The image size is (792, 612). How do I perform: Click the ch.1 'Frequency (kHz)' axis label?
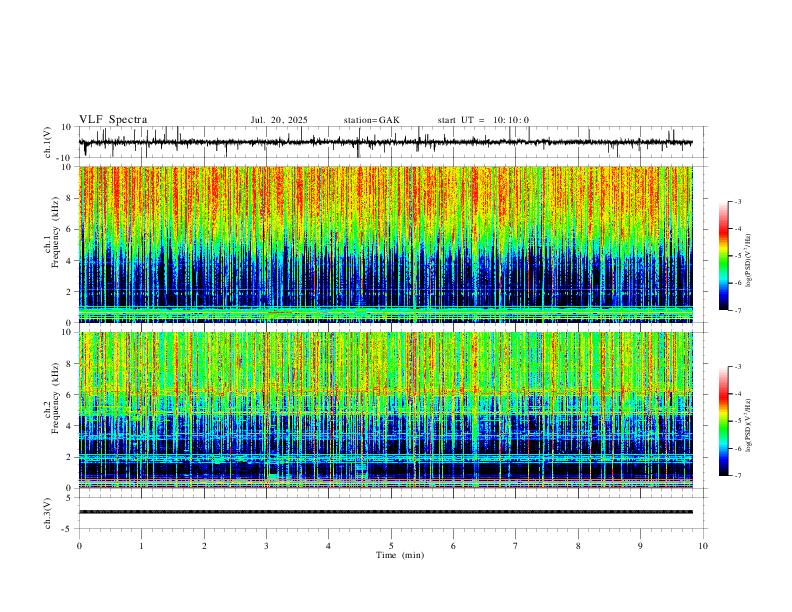coord(55,232)
